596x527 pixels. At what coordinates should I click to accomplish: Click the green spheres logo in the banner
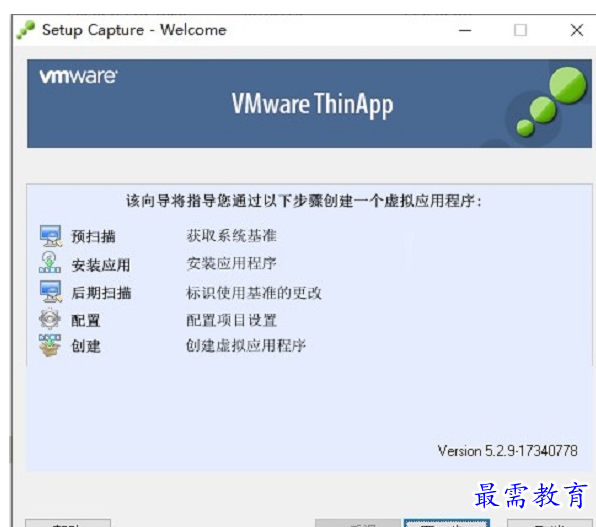(550, 102)
